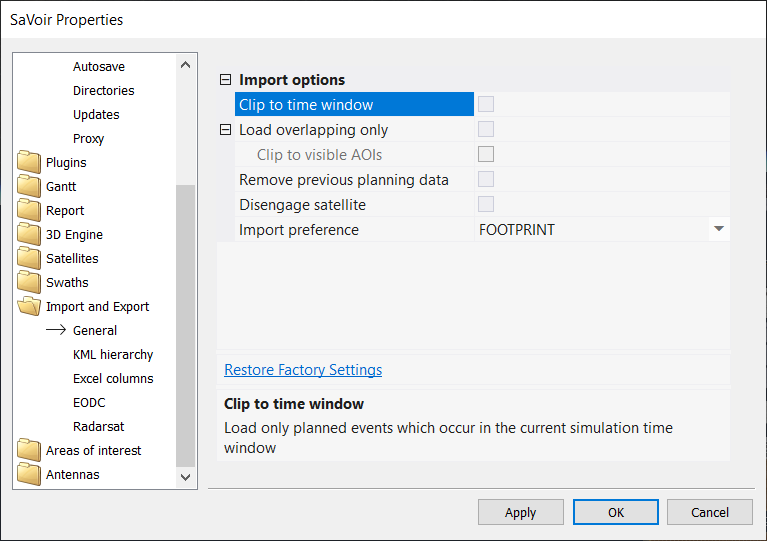
Task: Click the Report folder icon
Action: tap(29, 211)
